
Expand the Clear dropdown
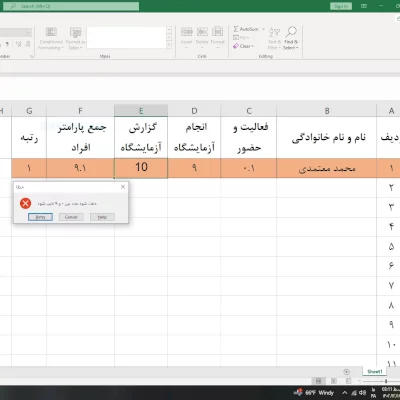point(252,46)
